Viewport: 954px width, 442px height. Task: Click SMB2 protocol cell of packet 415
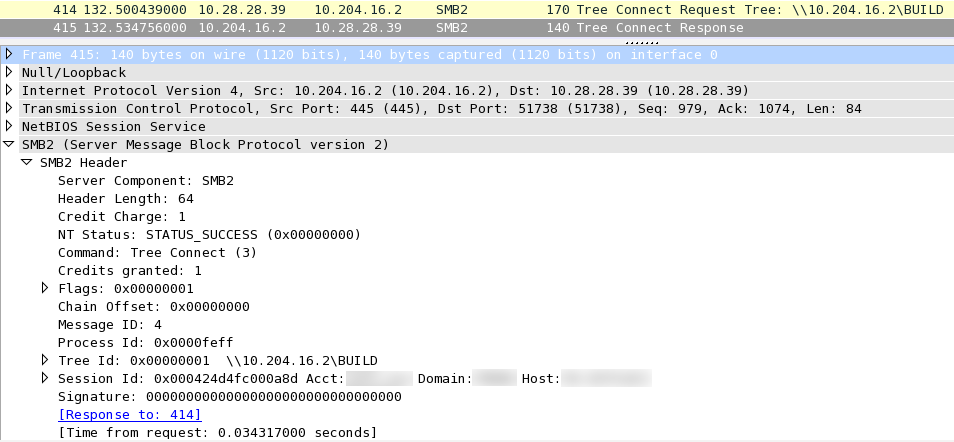[452, 28]
